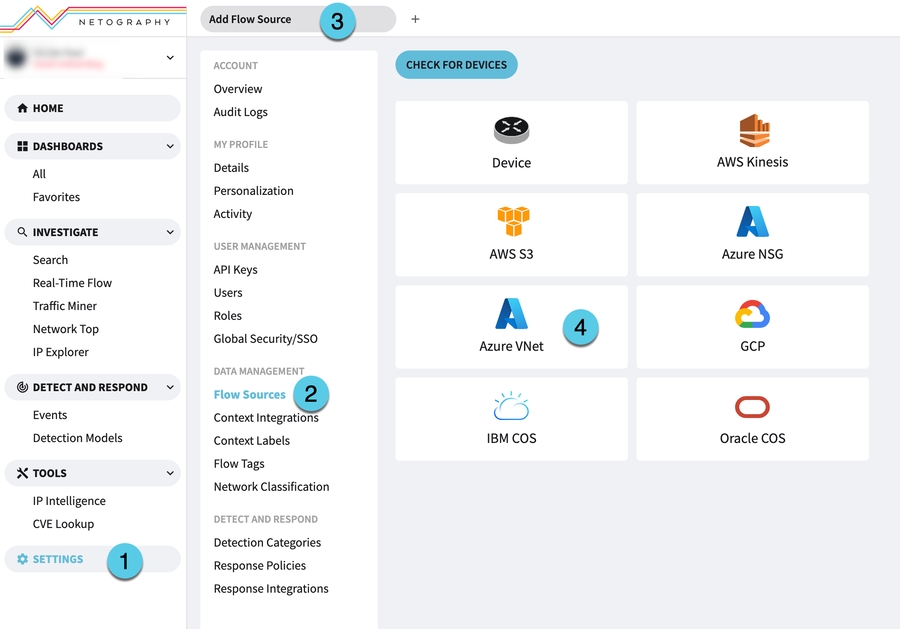Open a new tab with plus button
Image resolution: width=900 pixels, height=629 pixels.
(416, 19)
